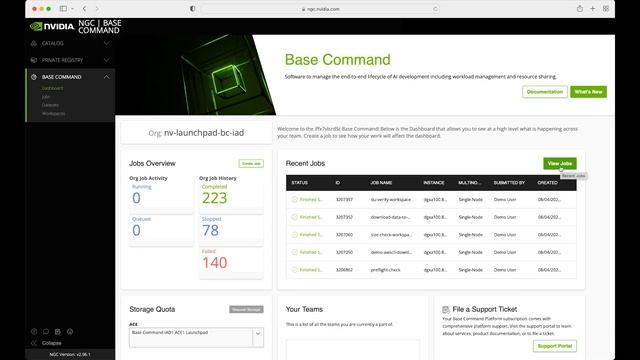Image resolution: width=640 pixels, height=360 pixels.
Task: Click status icon of job 3207357
Action: point(295,200)
